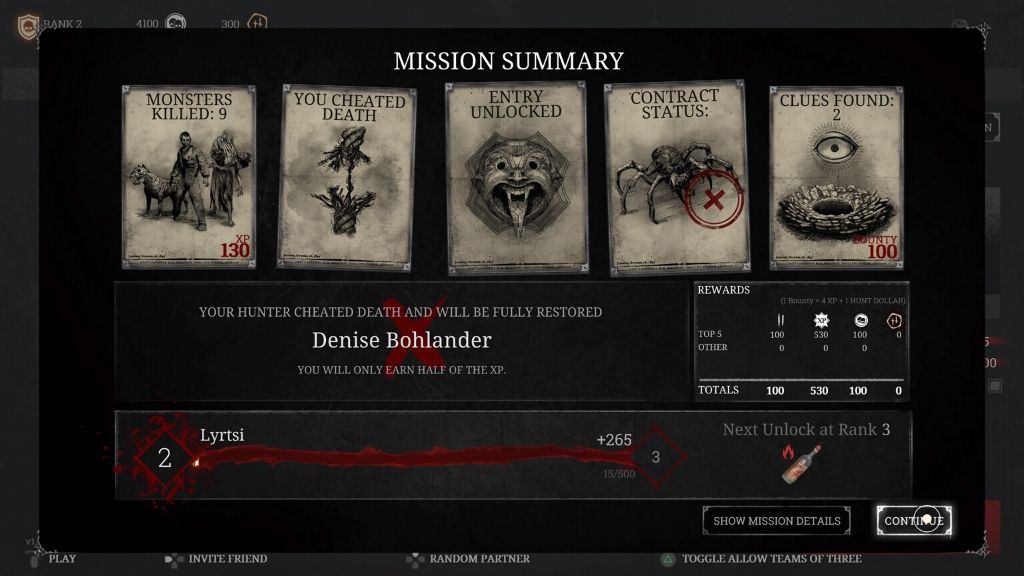Click the Continue button
The image size is (1024, 576).
[914, 520]
